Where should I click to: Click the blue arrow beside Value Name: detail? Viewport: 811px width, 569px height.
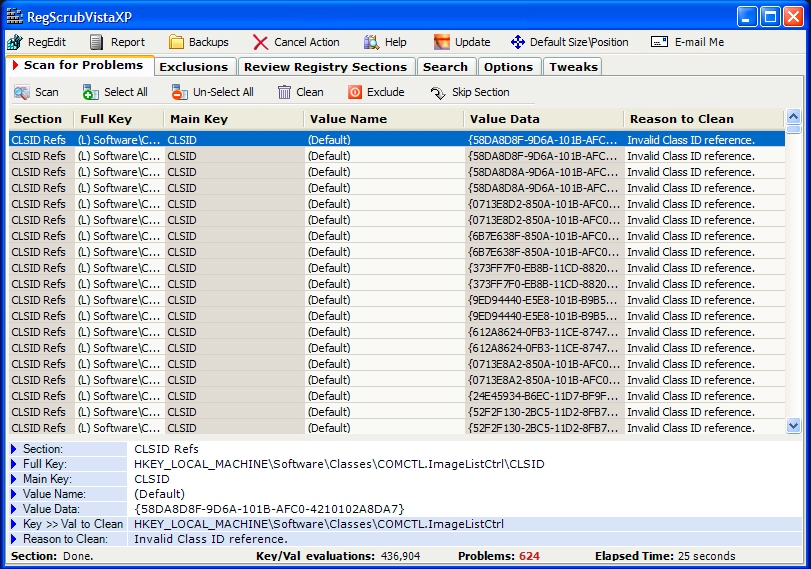14,494
